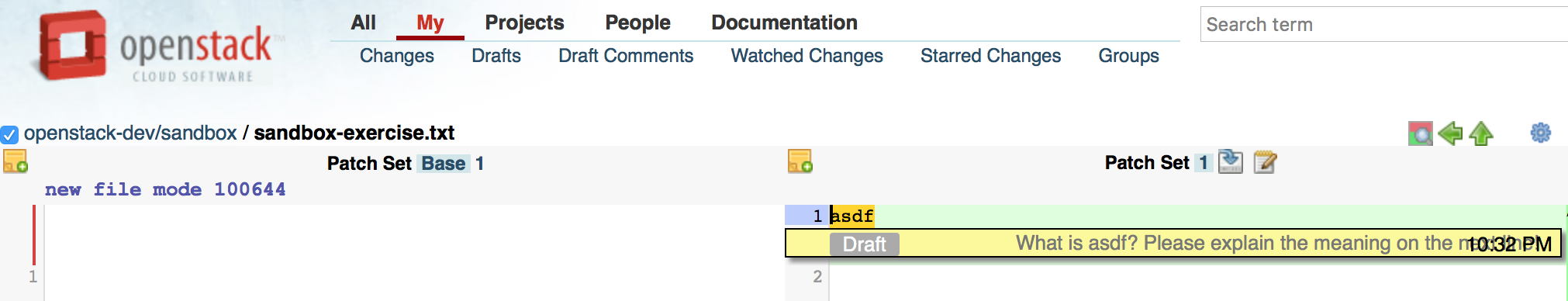Open the openstack-dev/sandbox project link
The width and height of the screenshot is (1568, 301).
click(x=130, y=133)
